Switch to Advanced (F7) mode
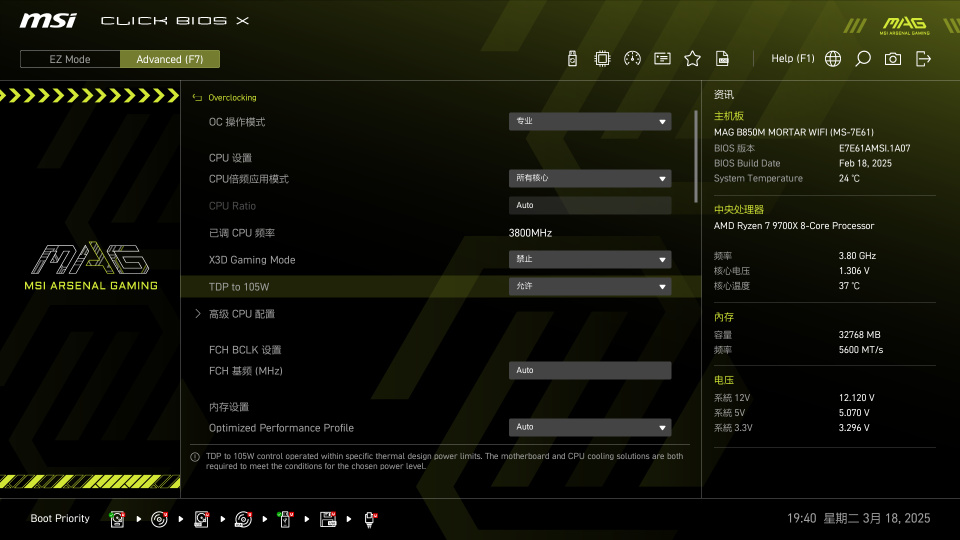This screenshot has width=960, height=540. (x=170, y=59)
